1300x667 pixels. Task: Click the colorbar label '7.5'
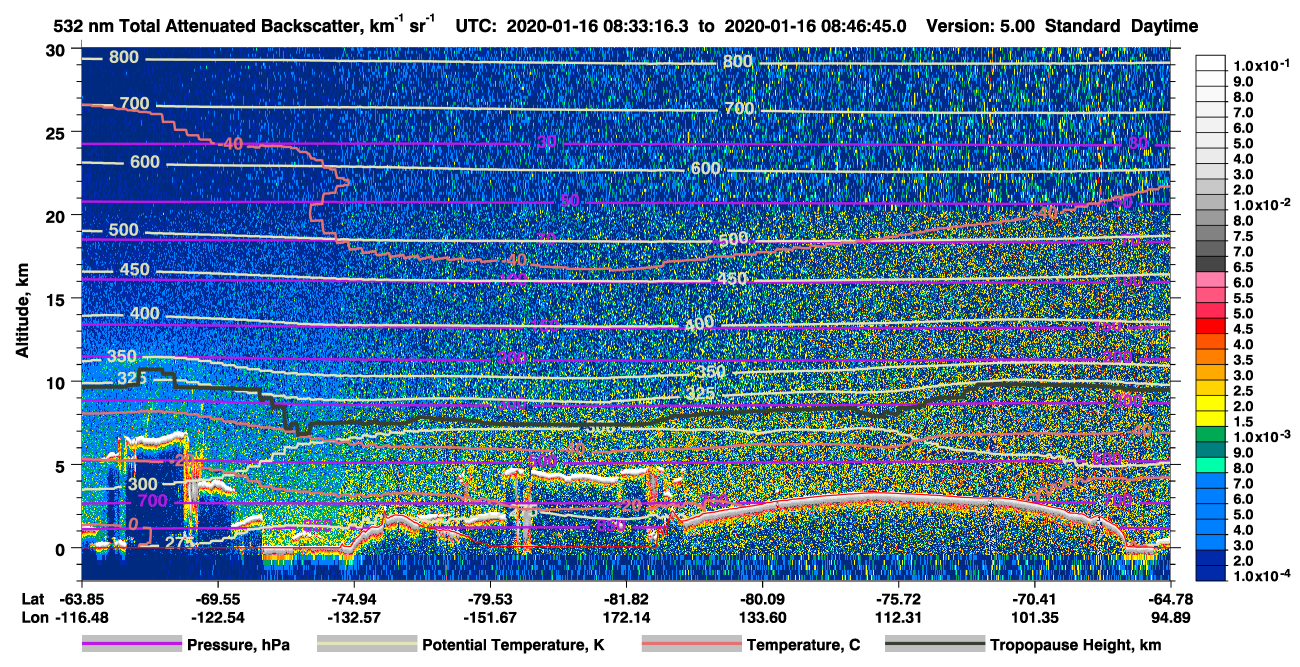[x=1242, y=236]
